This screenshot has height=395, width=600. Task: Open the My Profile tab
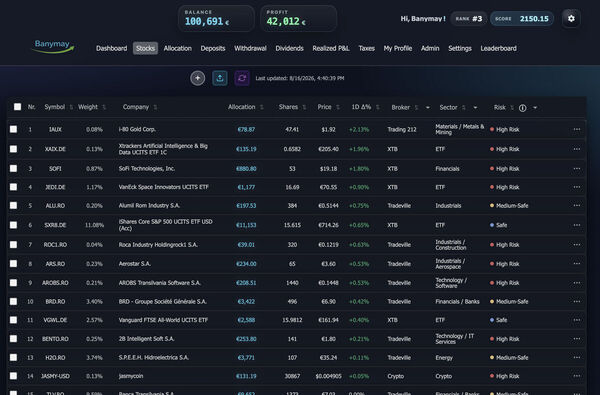398,48
